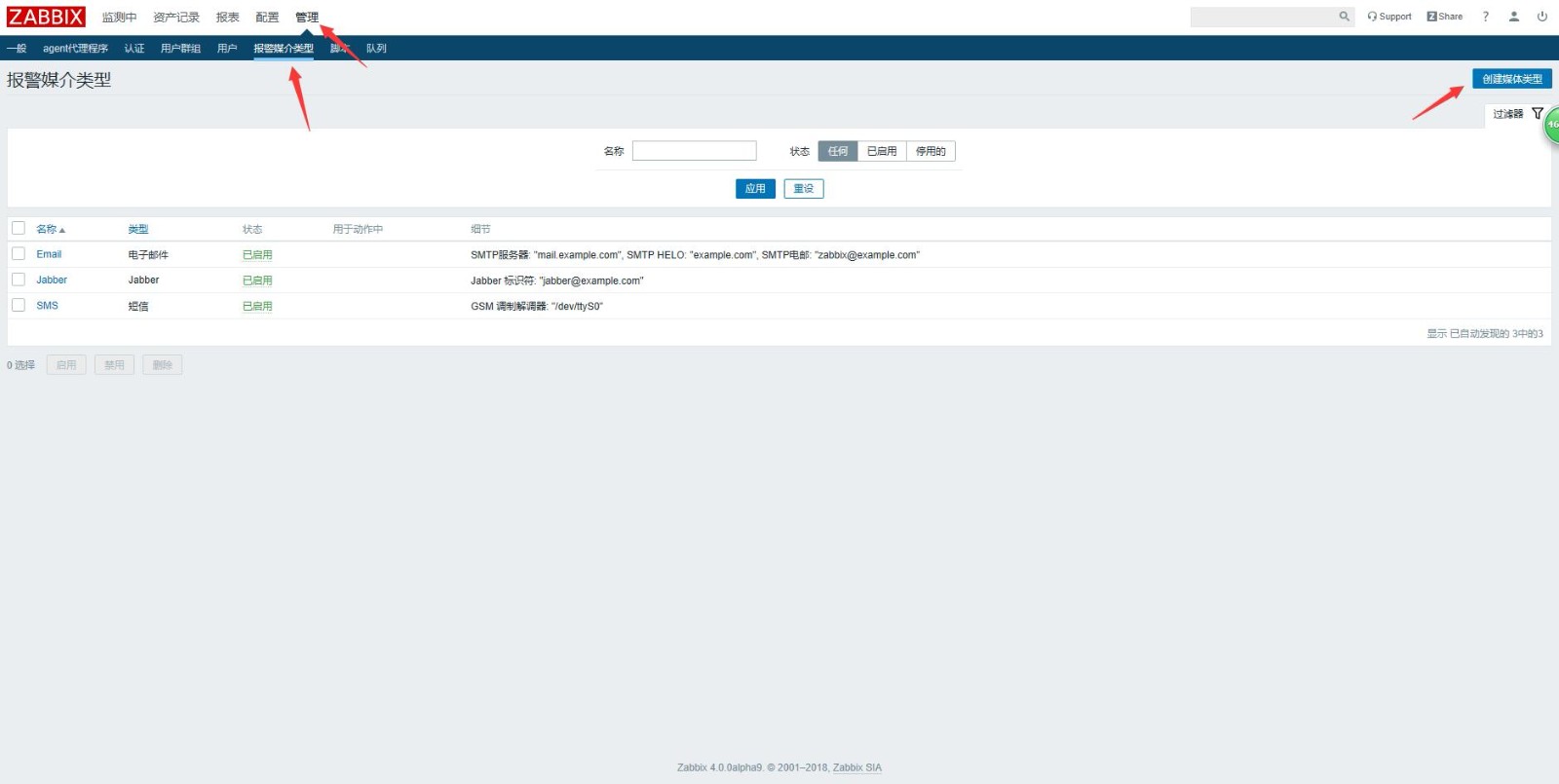
Task: Select the 已启用 status filter option
Action: [882, 151]
